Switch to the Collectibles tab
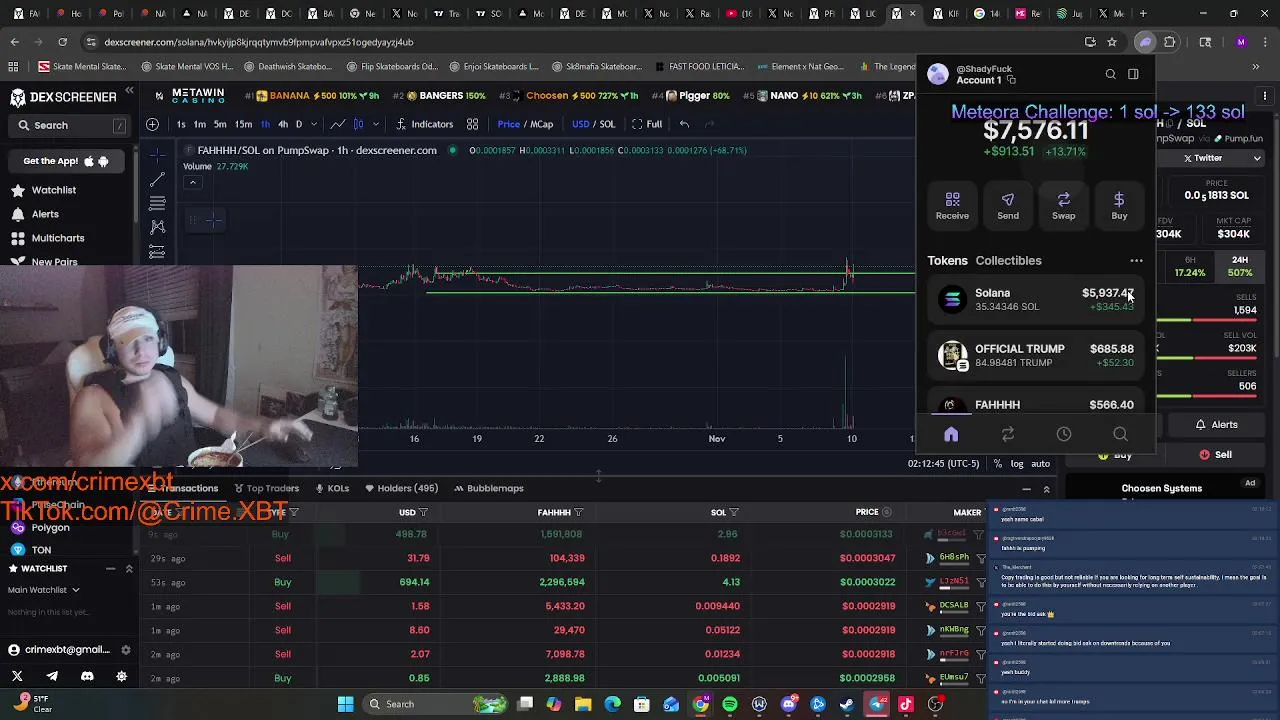Viewport: 1280px width, 720px height. [x=1008, y=260]
